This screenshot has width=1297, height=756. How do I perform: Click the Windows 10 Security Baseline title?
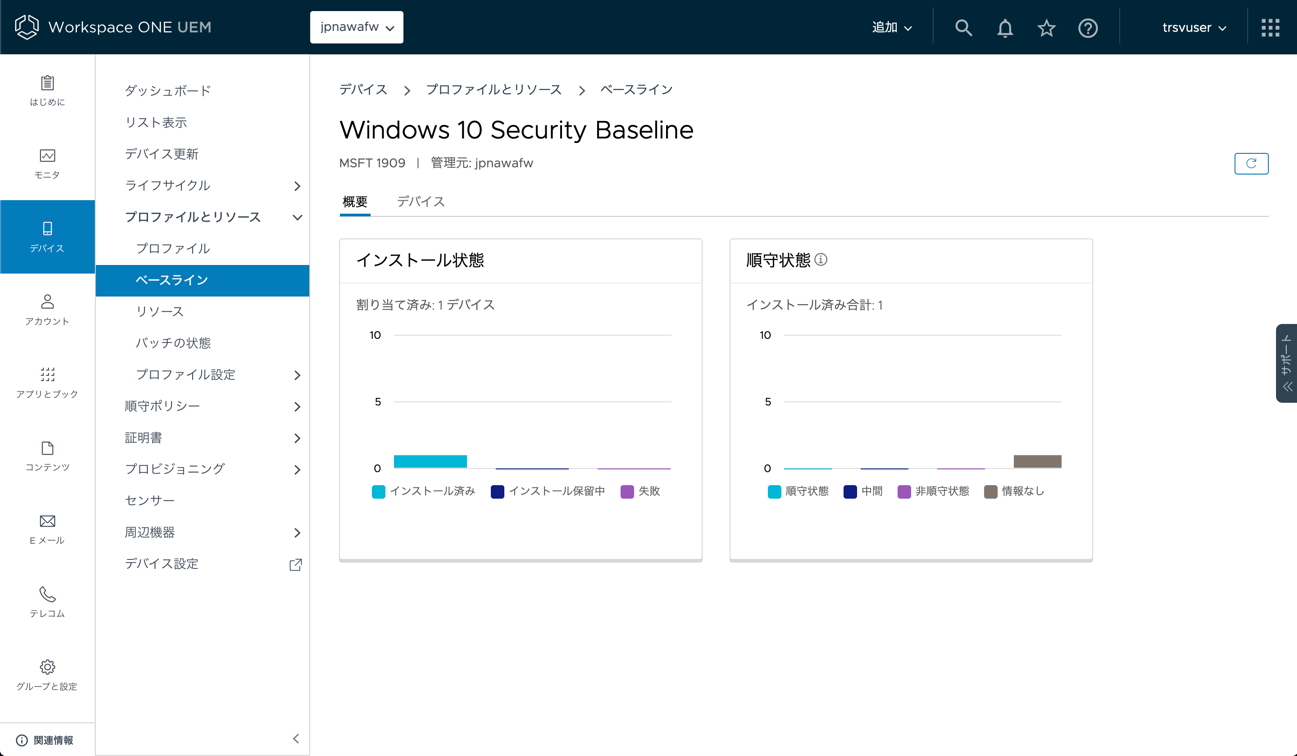click(x=516, y=130)
